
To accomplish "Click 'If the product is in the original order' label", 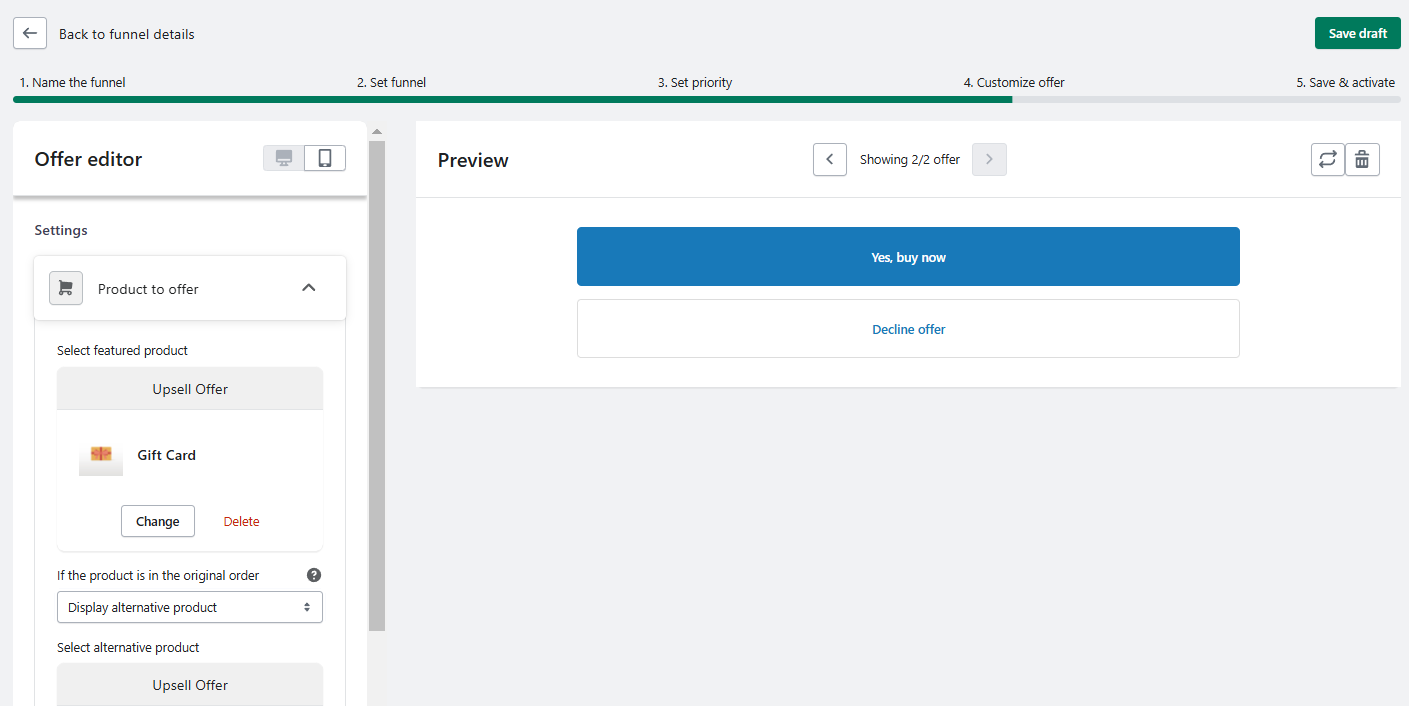I will [158, 575].
